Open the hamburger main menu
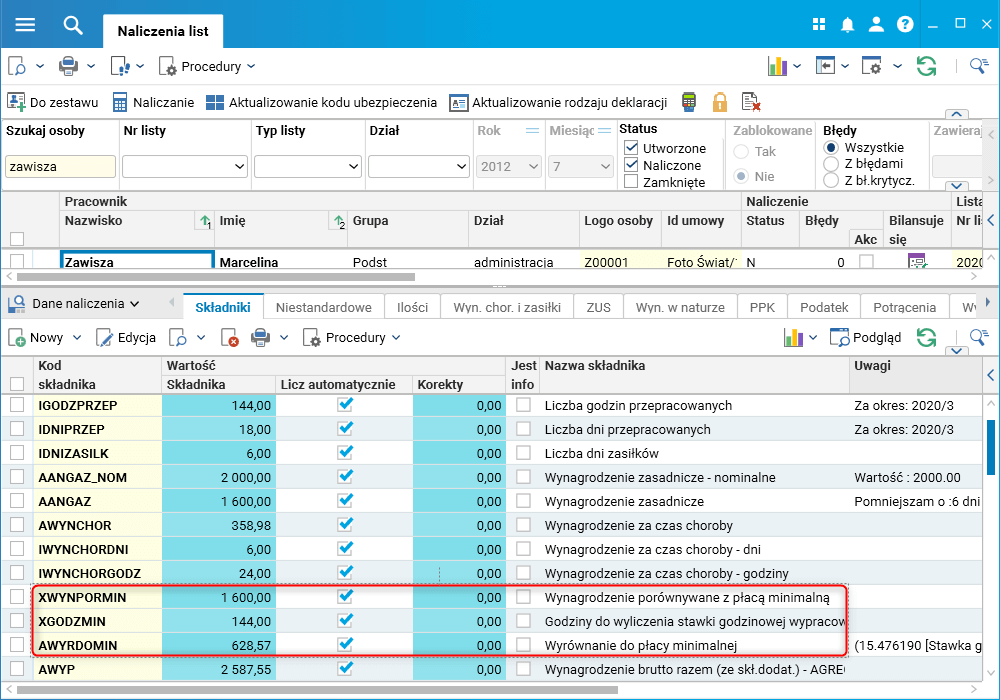The width and height of the screenshot is (1000, 700). click(25, 25)
